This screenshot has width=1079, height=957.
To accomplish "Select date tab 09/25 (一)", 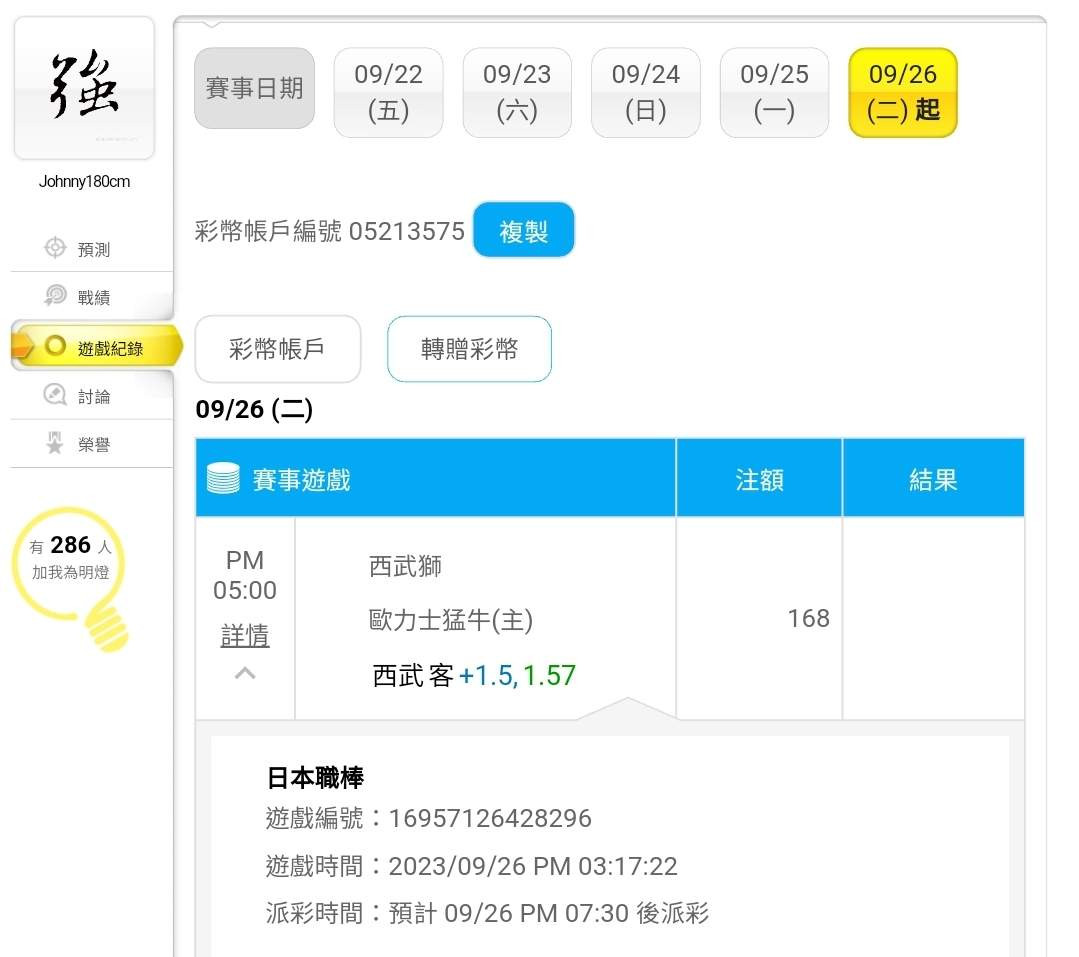I will [x=774, y=92].
